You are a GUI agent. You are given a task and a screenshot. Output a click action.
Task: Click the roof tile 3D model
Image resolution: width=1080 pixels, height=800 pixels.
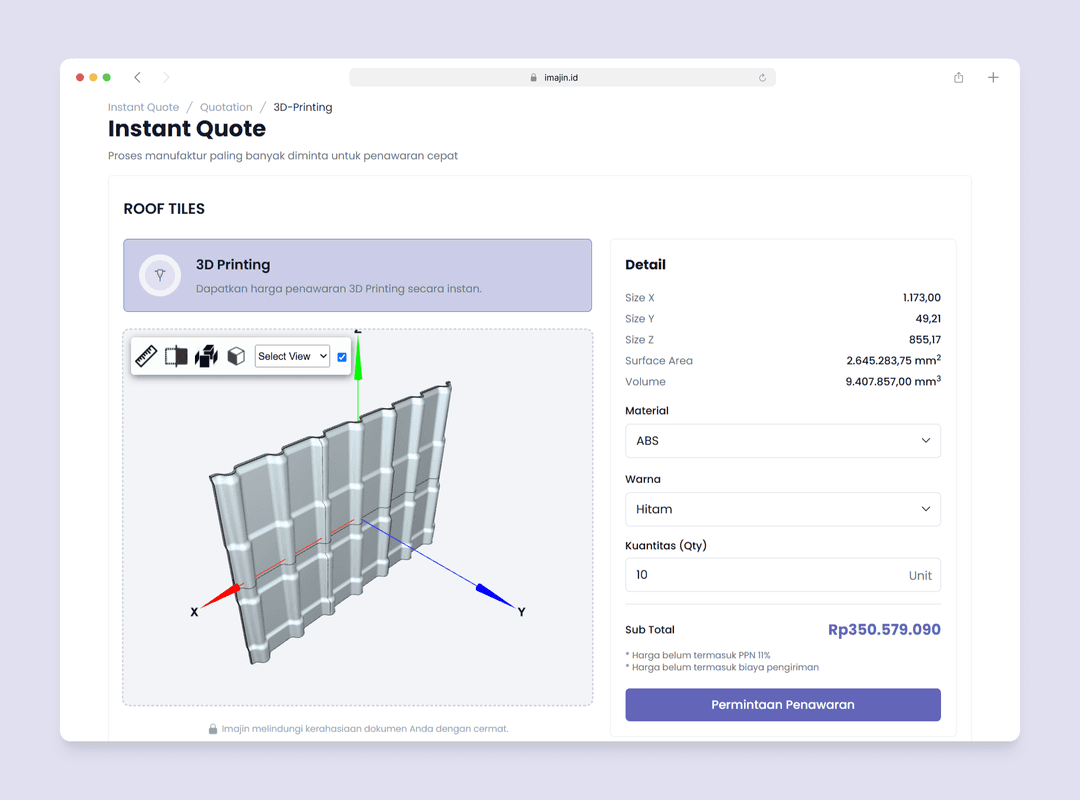[330, 520]
